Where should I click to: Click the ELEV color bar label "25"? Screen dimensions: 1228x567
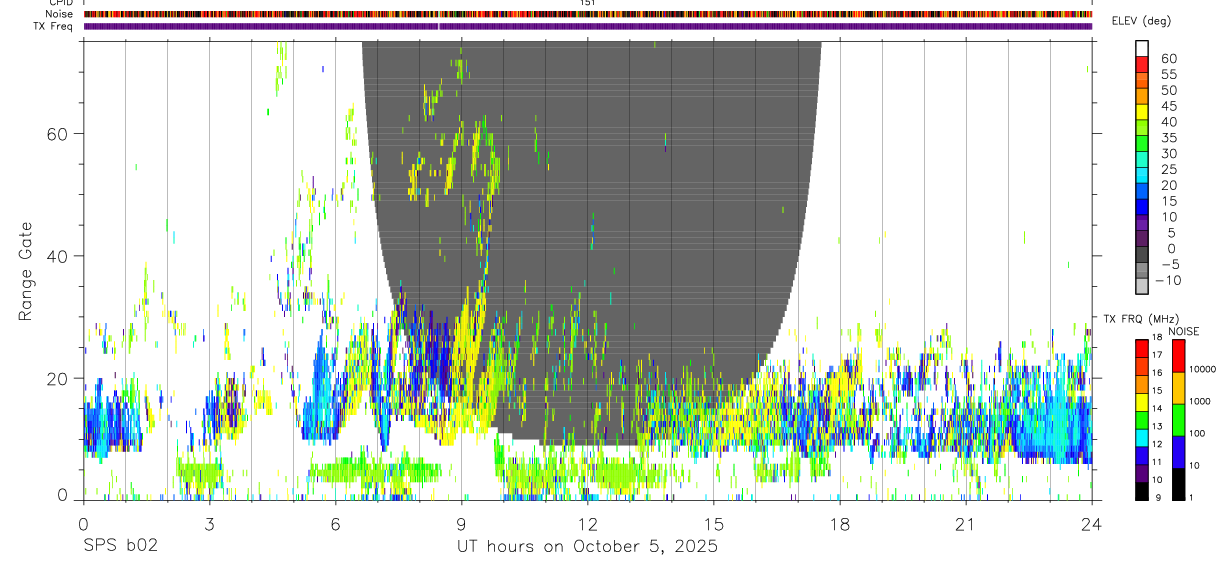click(1168, 170)
